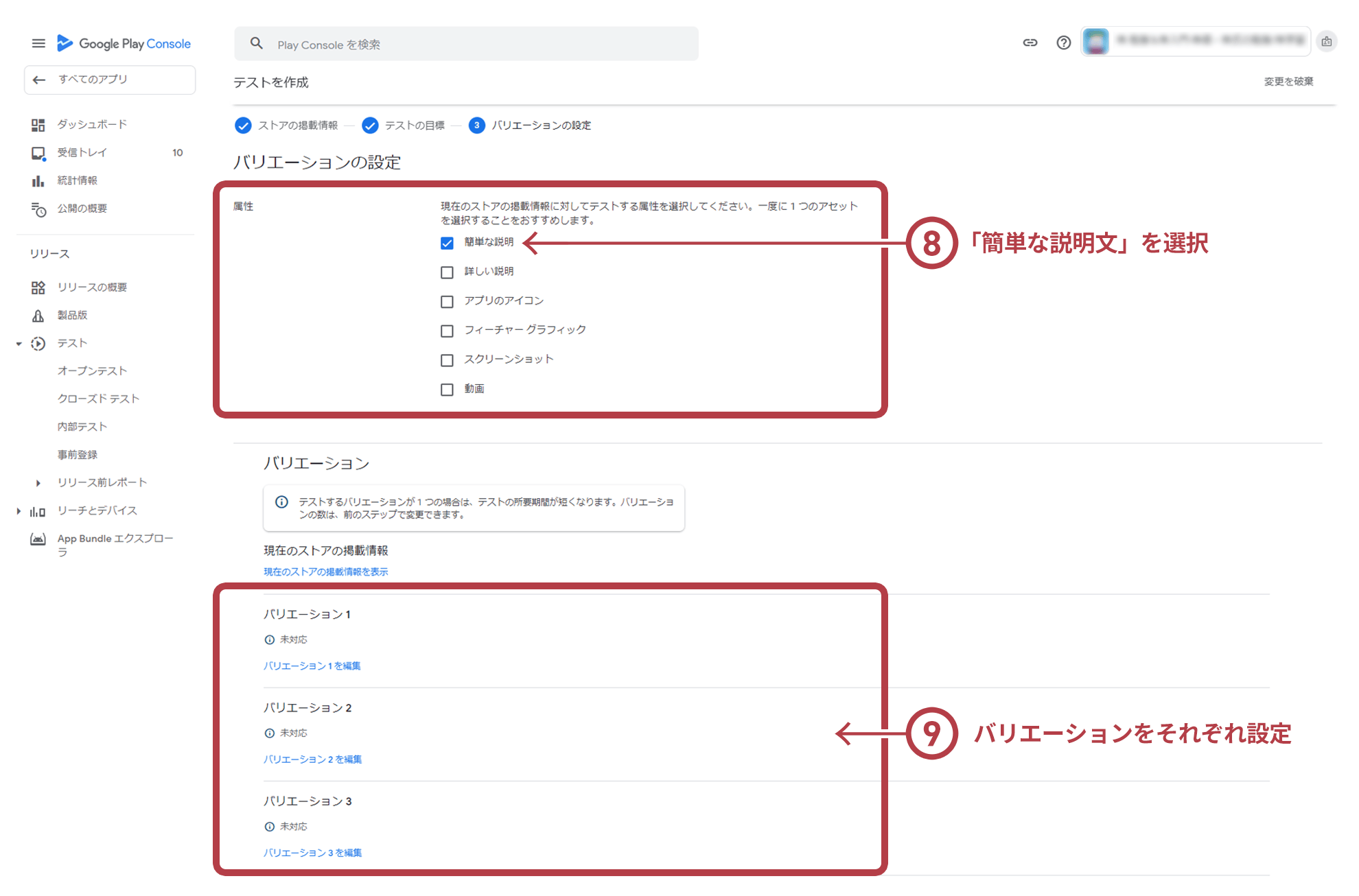Image resolution: width=1359 pixels, height=896 pixels.
Task: Expand the リーチとデバイス section
Action: (19, 511)
